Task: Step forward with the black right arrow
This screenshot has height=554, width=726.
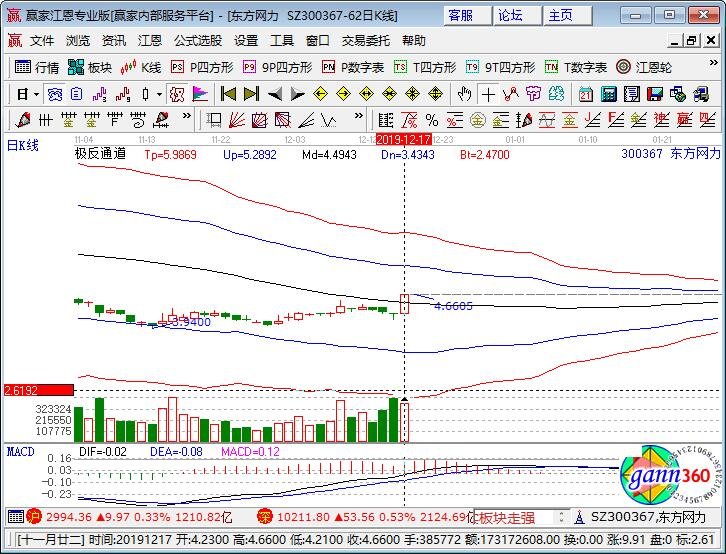Action: tap(297, 95)
